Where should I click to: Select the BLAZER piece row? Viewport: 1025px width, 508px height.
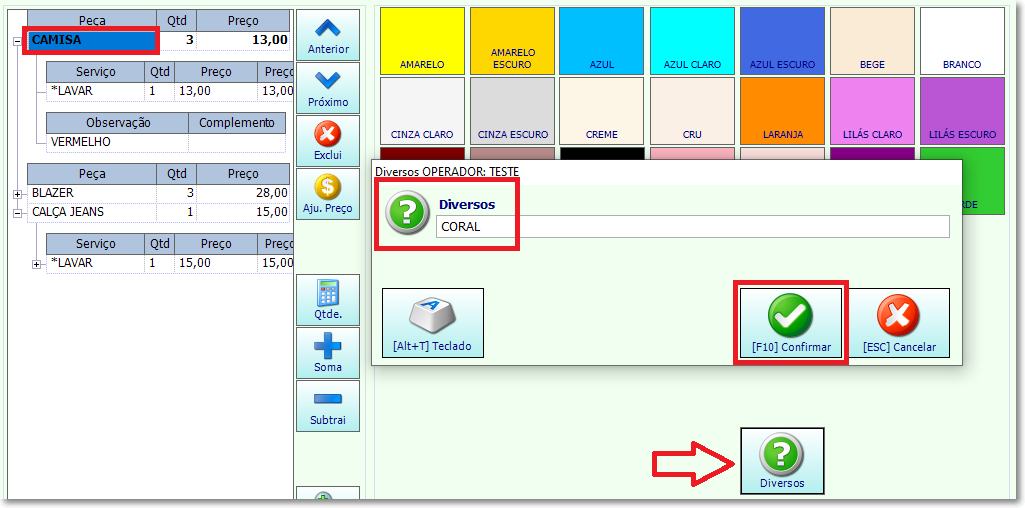pyautogui.click(x=158, y=193)
